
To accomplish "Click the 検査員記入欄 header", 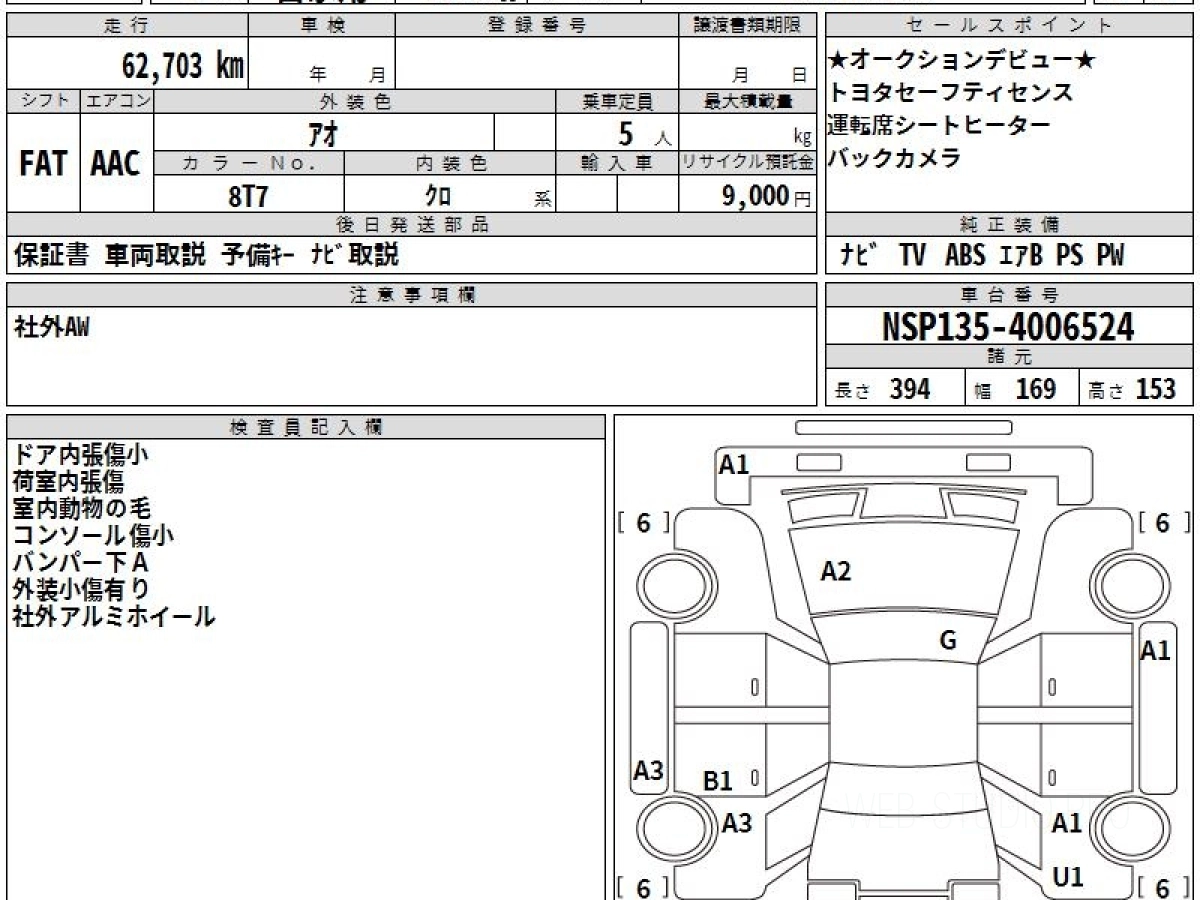I will point(306,427).
